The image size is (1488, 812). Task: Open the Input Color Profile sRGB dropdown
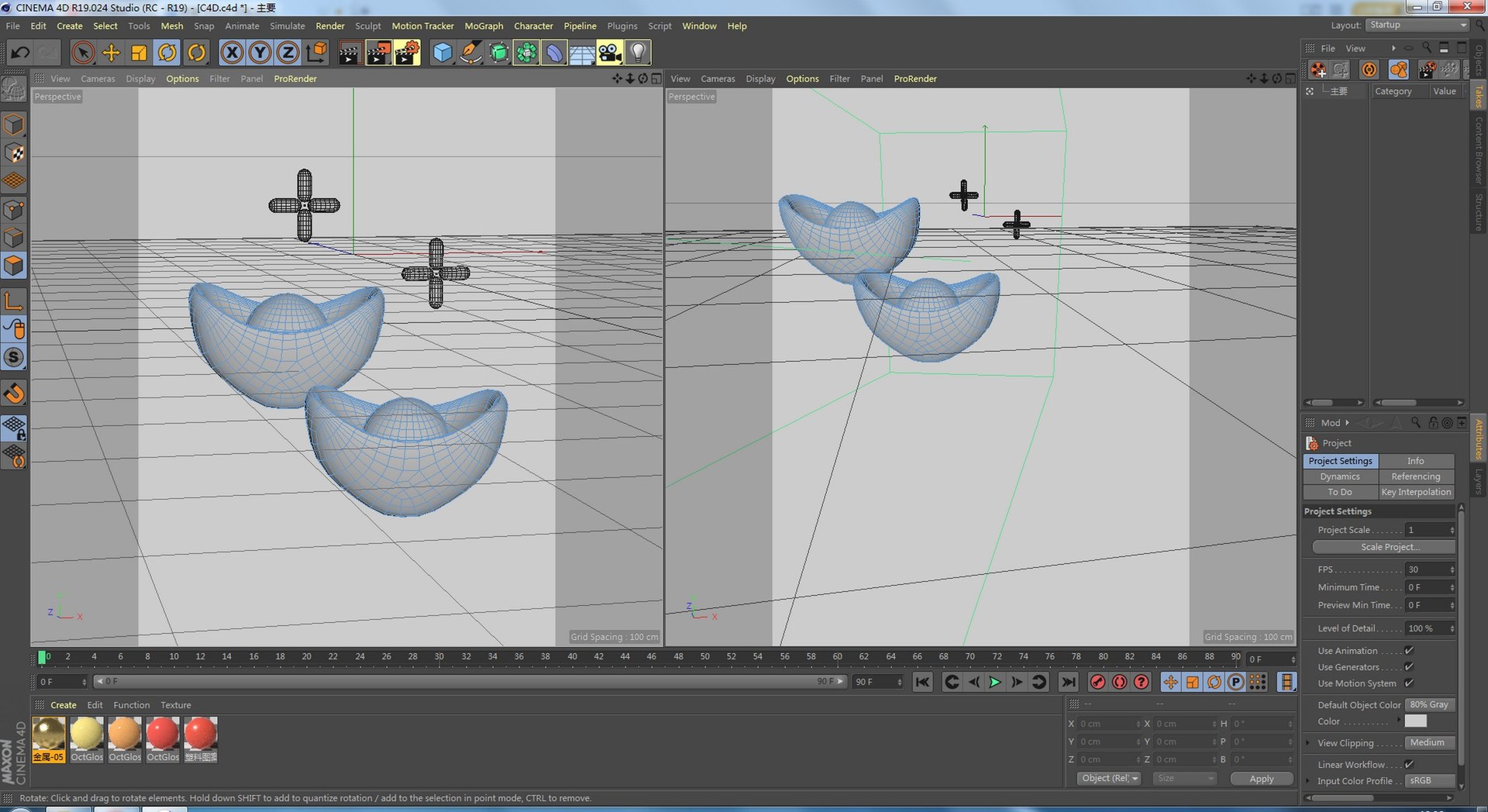[x=1429, y=781]
